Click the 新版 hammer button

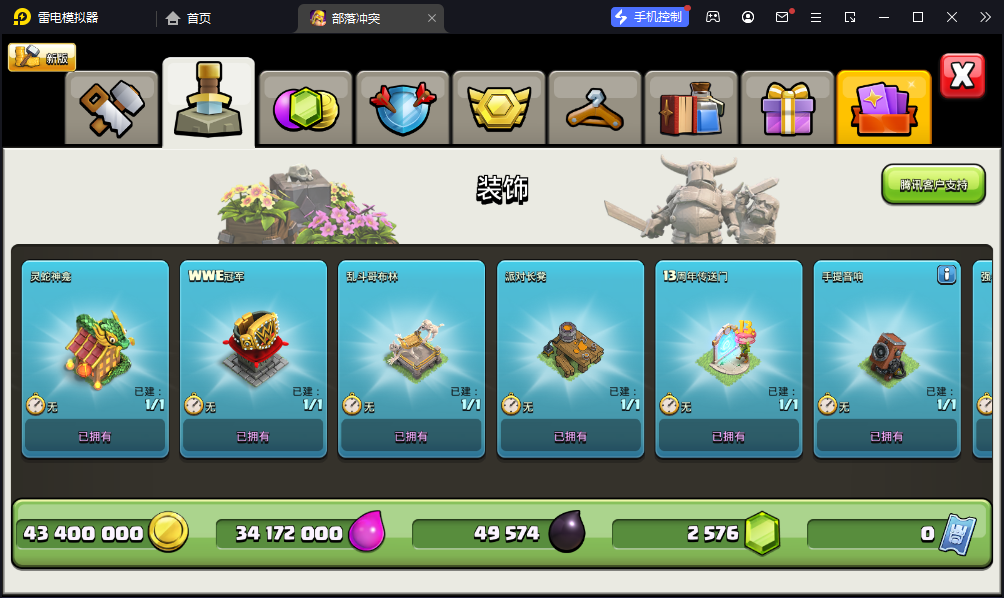tap(42, 58)
